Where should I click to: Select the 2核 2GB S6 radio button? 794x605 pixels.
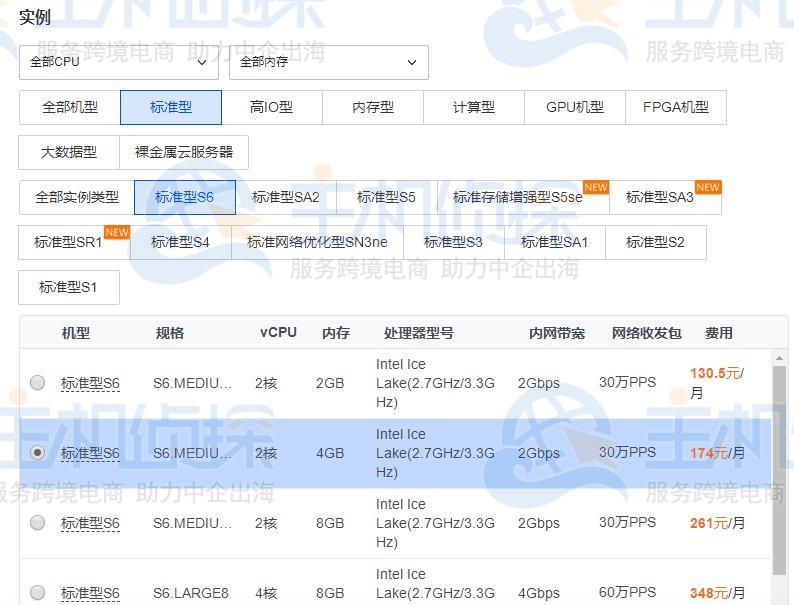pos(37,382)
